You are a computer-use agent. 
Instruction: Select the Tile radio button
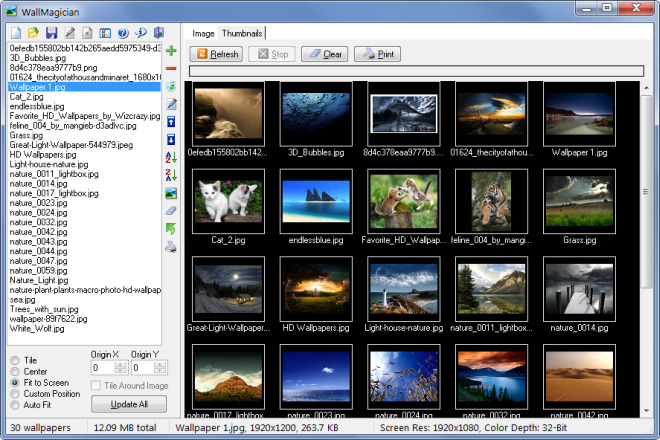[x=13, y=360]
